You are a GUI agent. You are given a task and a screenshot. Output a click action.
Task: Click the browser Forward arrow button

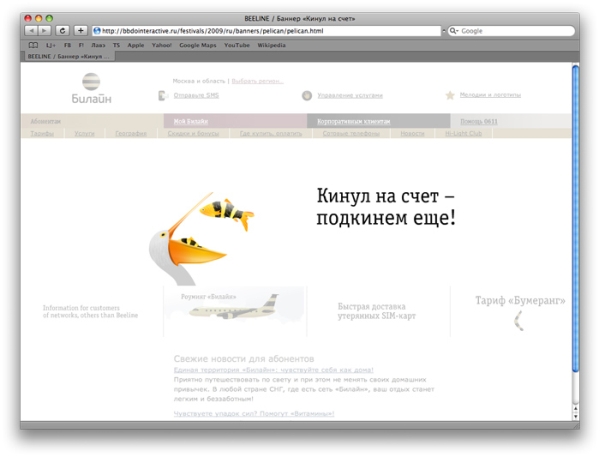click(x=44, y=31)
